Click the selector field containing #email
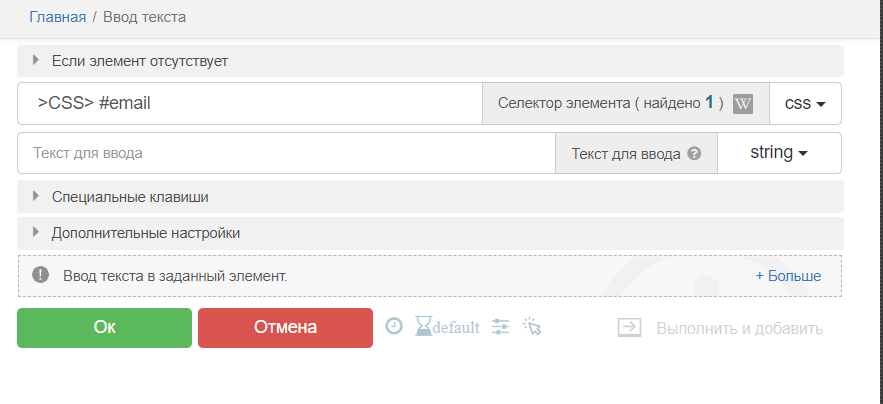Screen dimensions: 883x404 [250, 103]
